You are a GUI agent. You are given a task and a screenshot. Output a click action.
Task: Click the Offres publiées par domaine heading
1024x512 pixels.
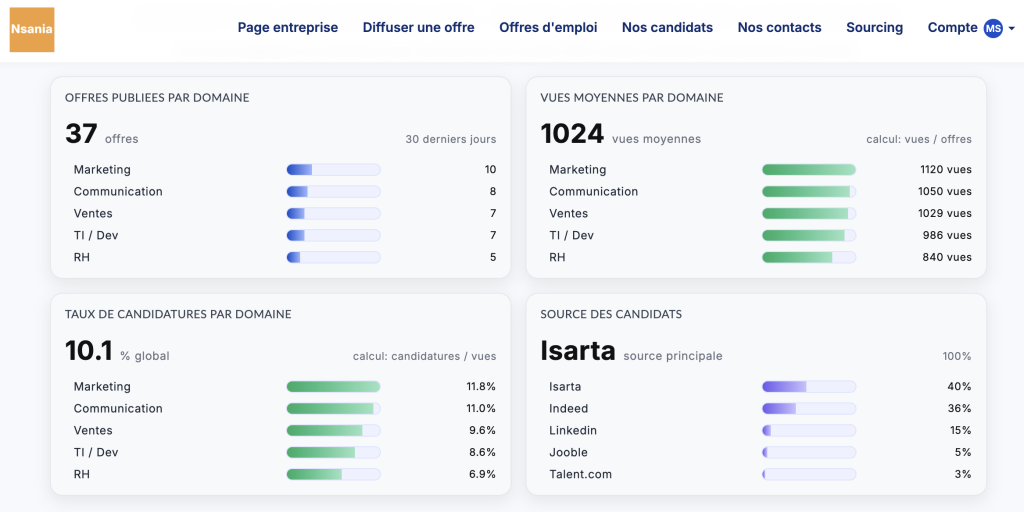(x=157, y=98)
